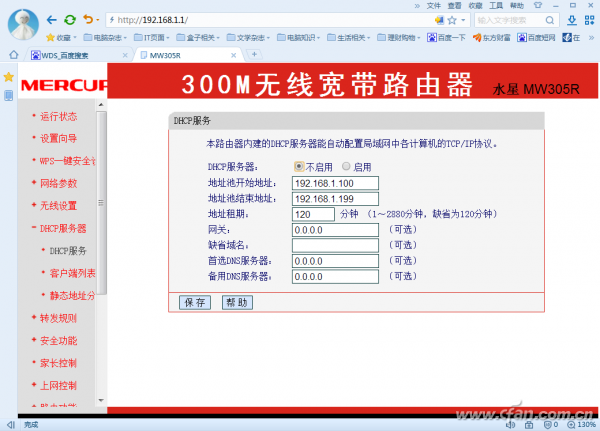This screenshot has width=600, height=431.
Task: Open the downloads arrow icon
Action: (x=572, y=20)
